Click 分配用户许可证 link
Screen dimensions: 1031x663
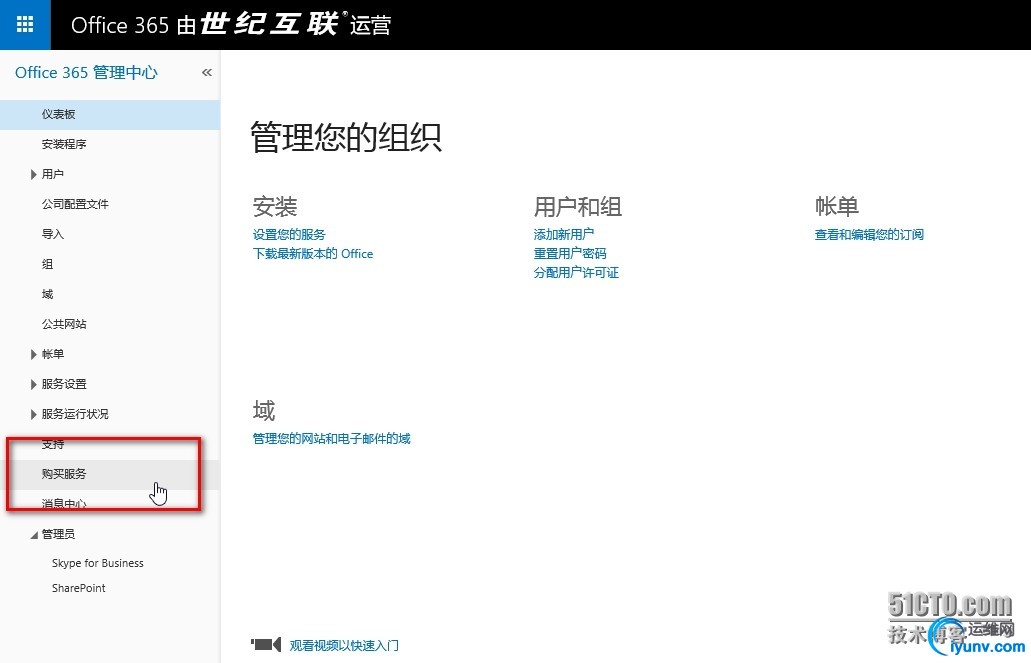coord(576,272)
